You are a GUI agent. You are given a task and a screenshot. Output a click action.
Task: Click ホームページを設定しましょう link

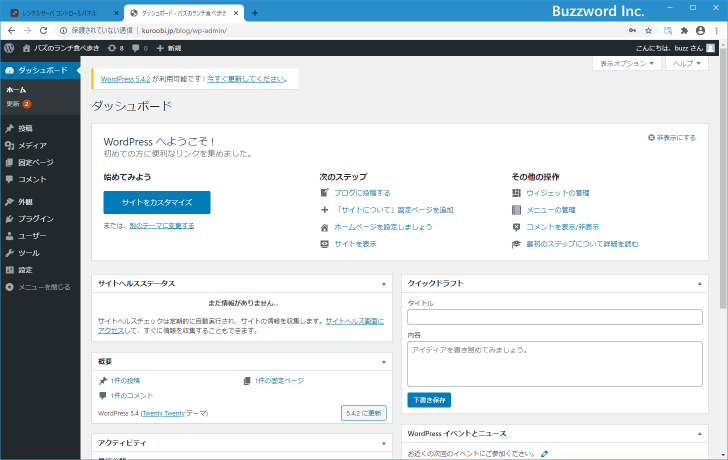(383, 227)
